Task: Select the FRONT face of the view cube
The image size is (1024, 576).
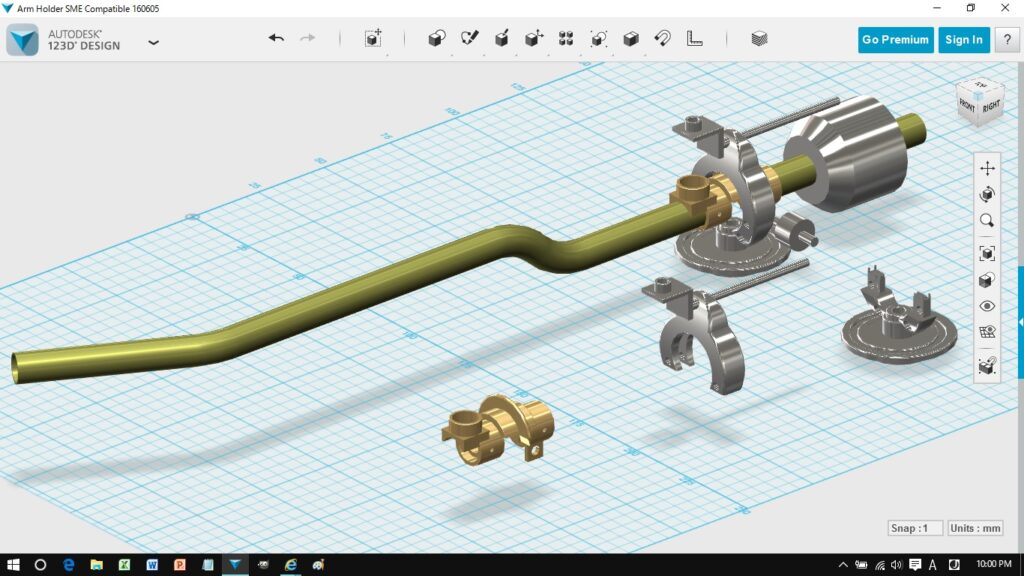Action: (x=967, y=106)
